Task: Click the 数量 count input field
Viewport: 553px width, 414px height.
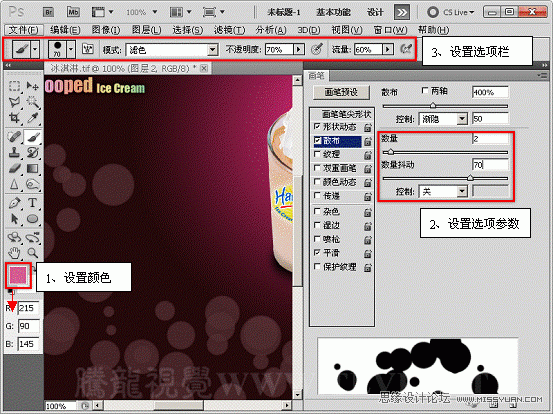Action: 490,139
